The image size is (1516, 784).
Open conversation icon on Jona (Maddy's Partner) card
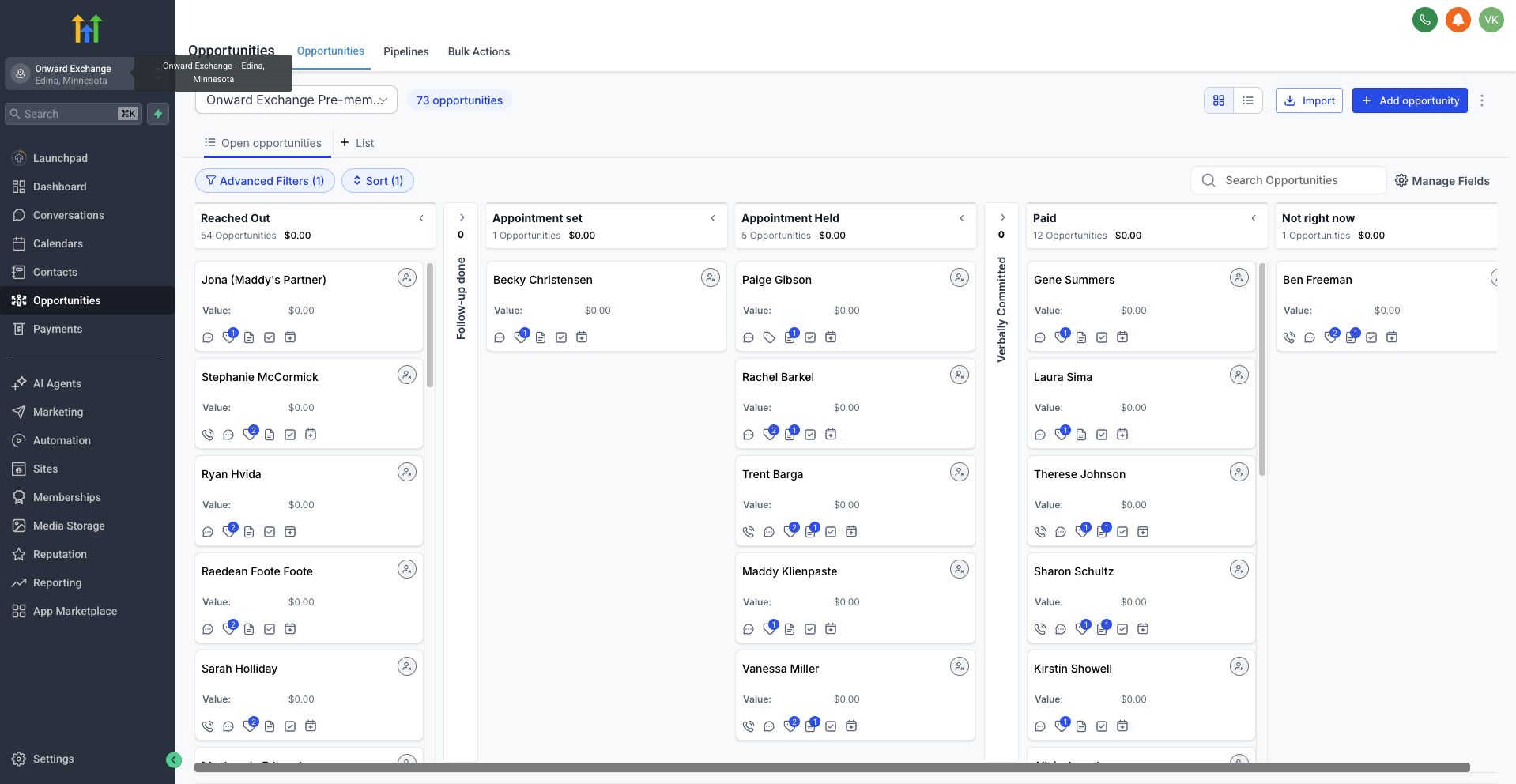(208, 337)
